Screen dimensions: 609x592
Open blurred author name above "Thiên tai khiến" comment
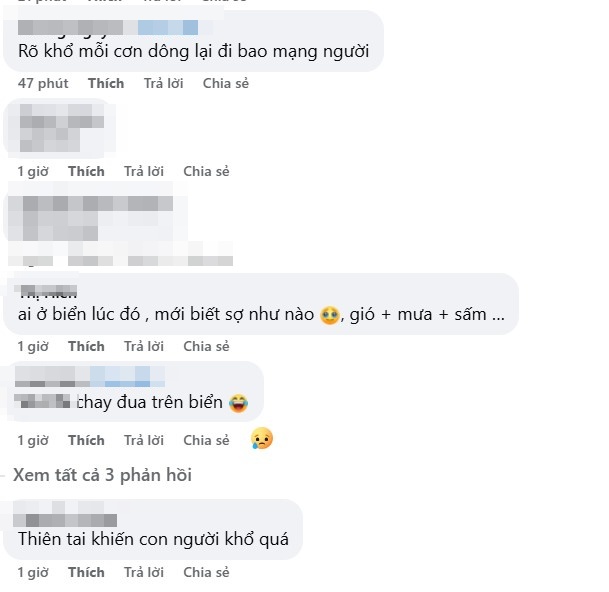[65, 515]
